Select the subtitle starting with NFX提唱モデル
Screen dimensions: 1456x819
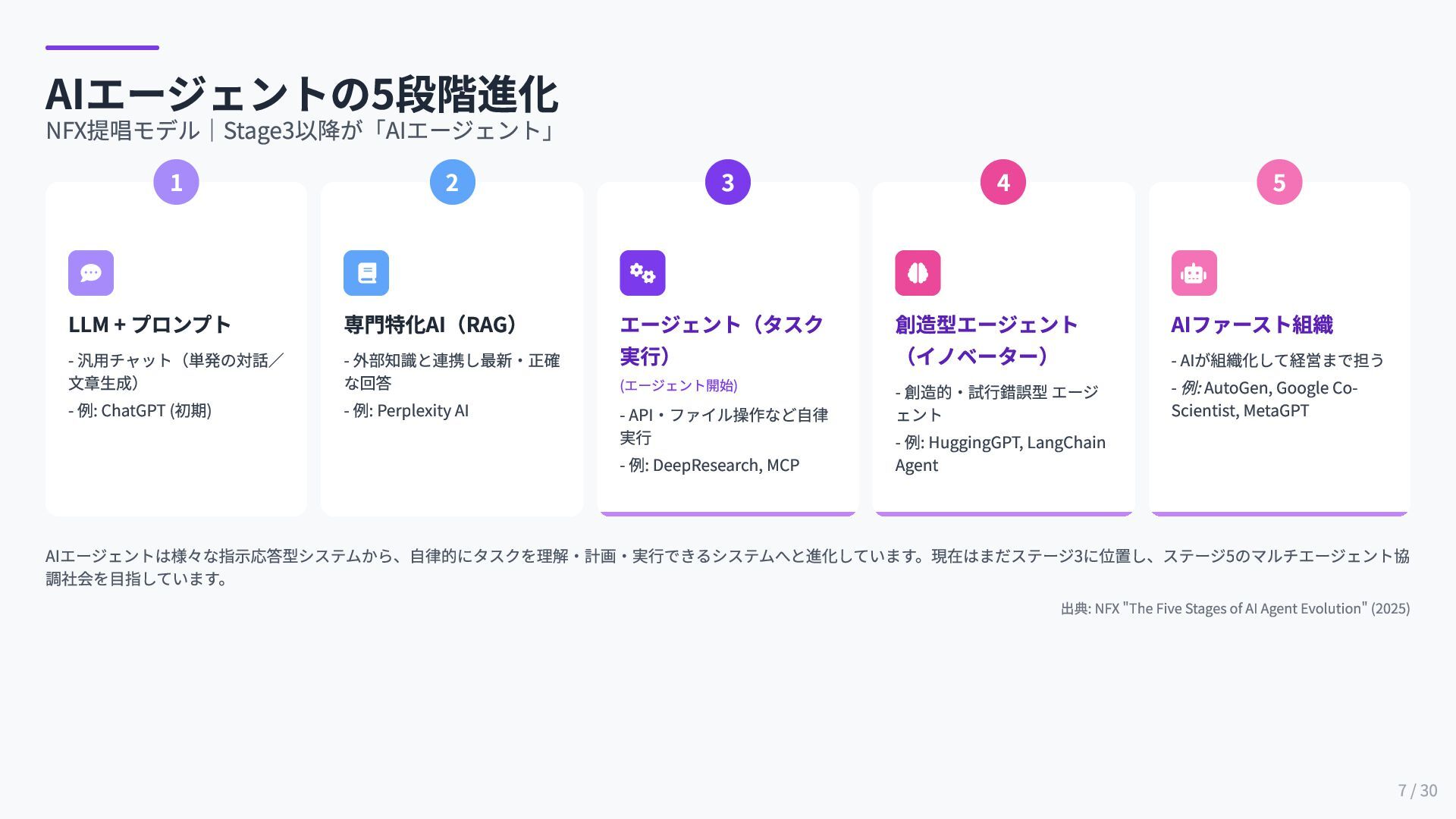[302, 130]
